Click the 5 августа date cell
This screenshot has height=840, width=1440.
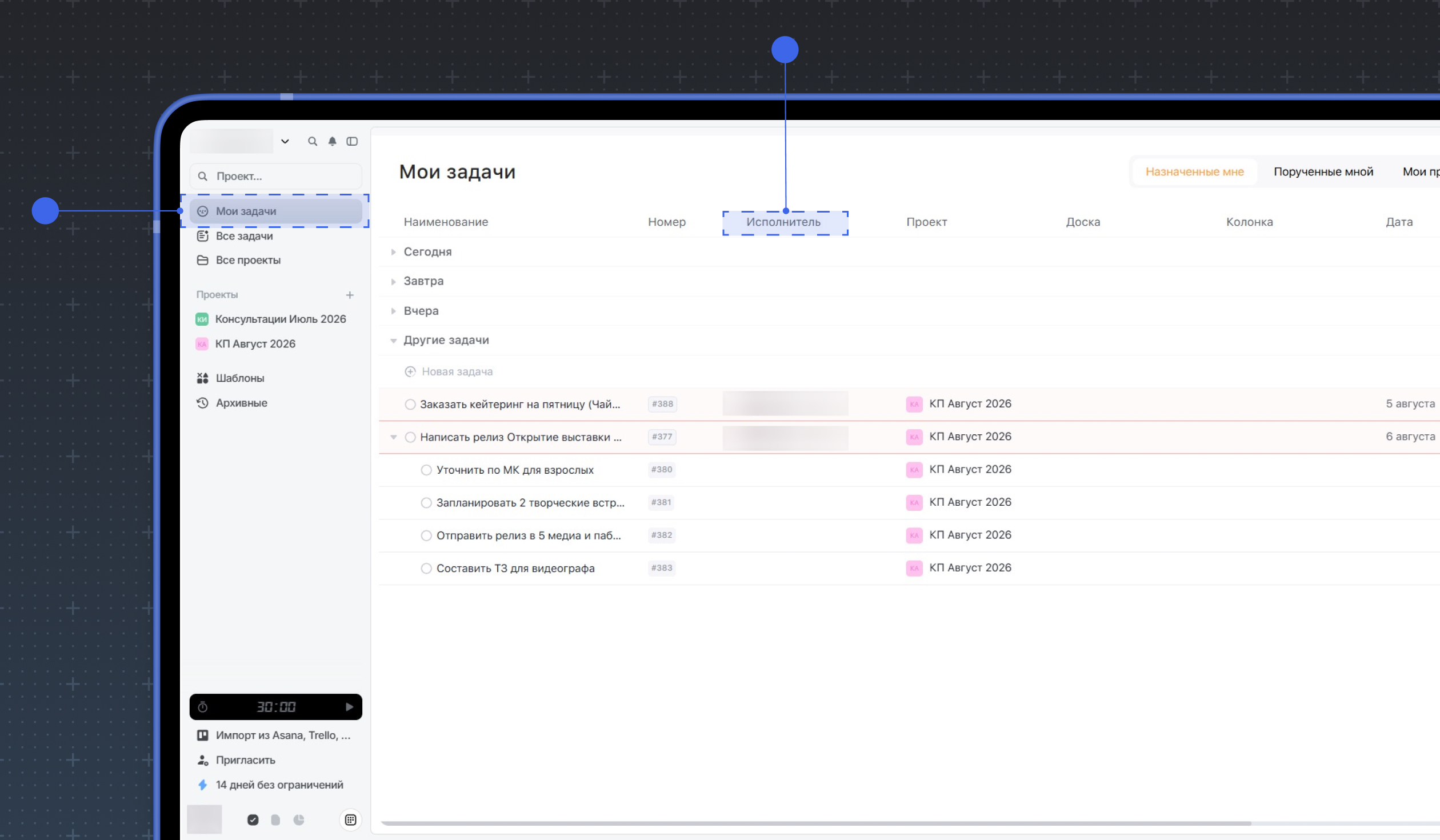coord(1410,403)
